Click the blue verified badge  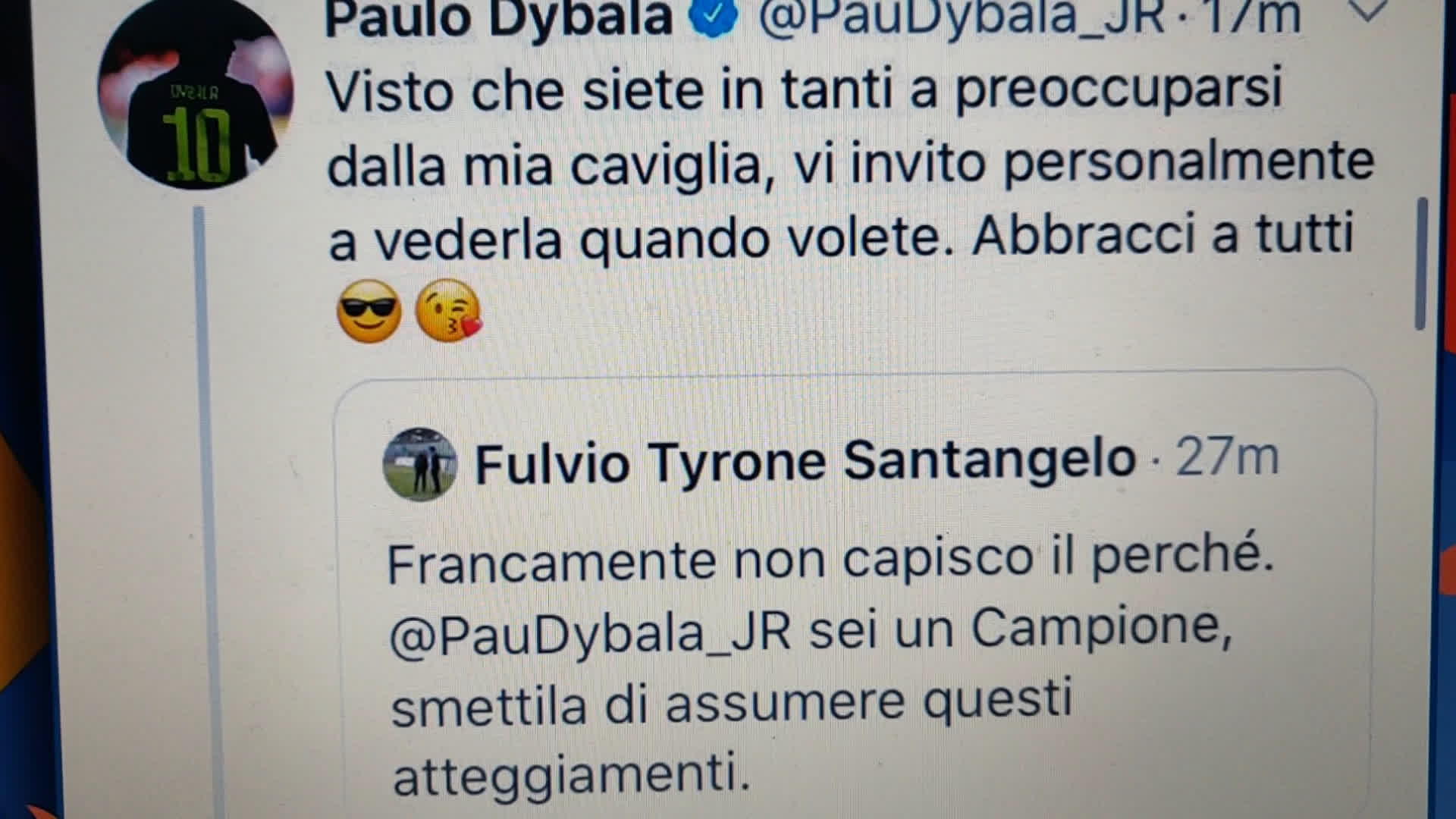[x=713, y=17]
